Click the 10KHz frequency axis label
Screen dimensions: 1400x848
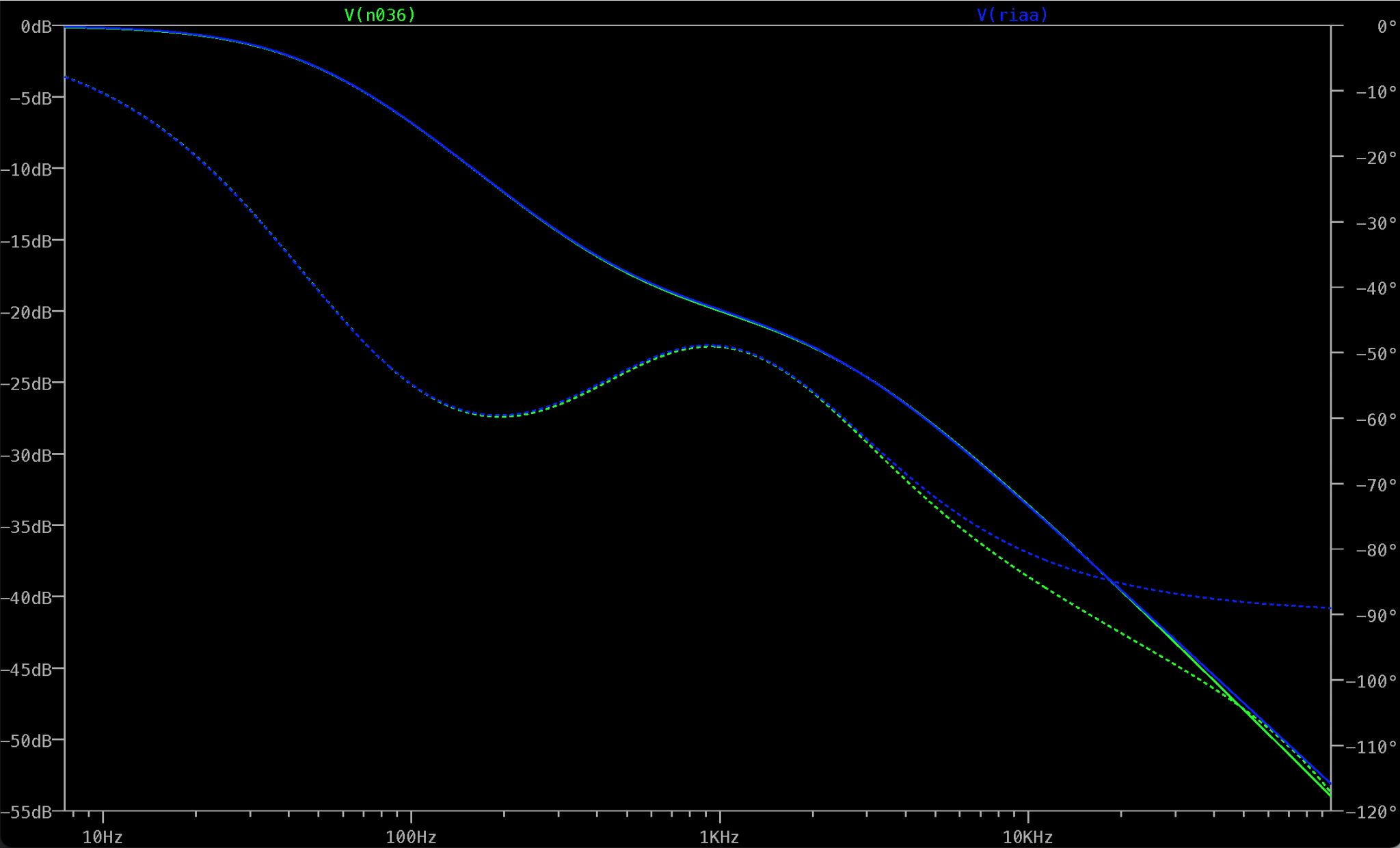1027,837
